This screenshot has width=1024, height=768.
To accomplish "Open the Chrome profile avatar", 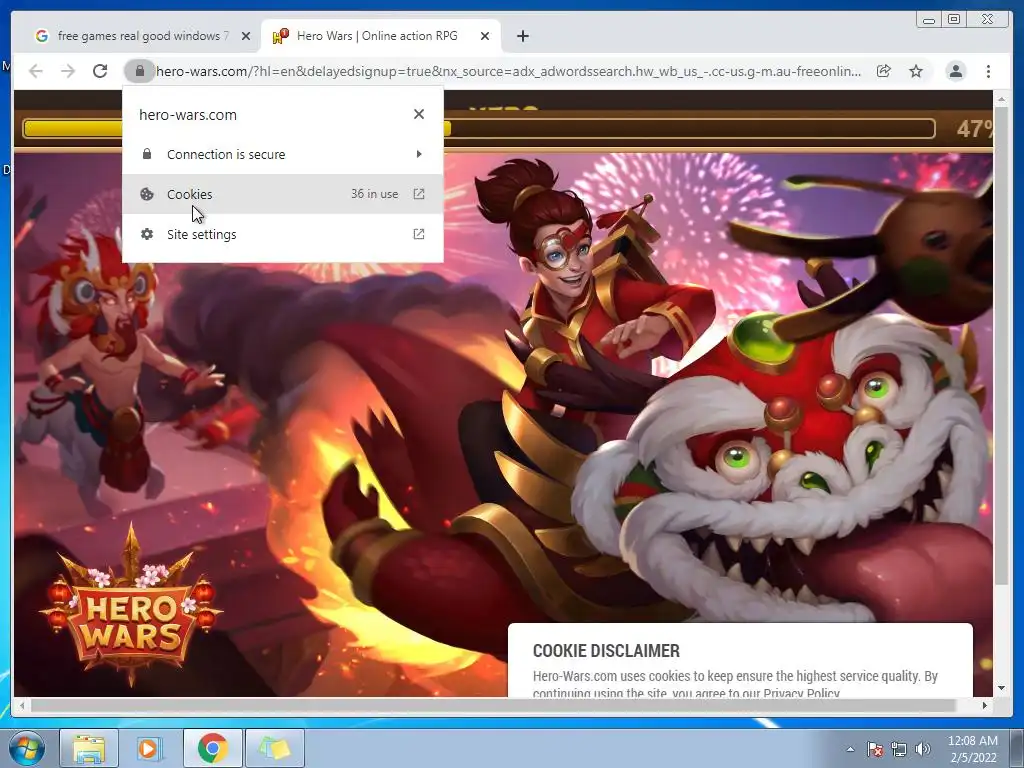I will point(955,71).
